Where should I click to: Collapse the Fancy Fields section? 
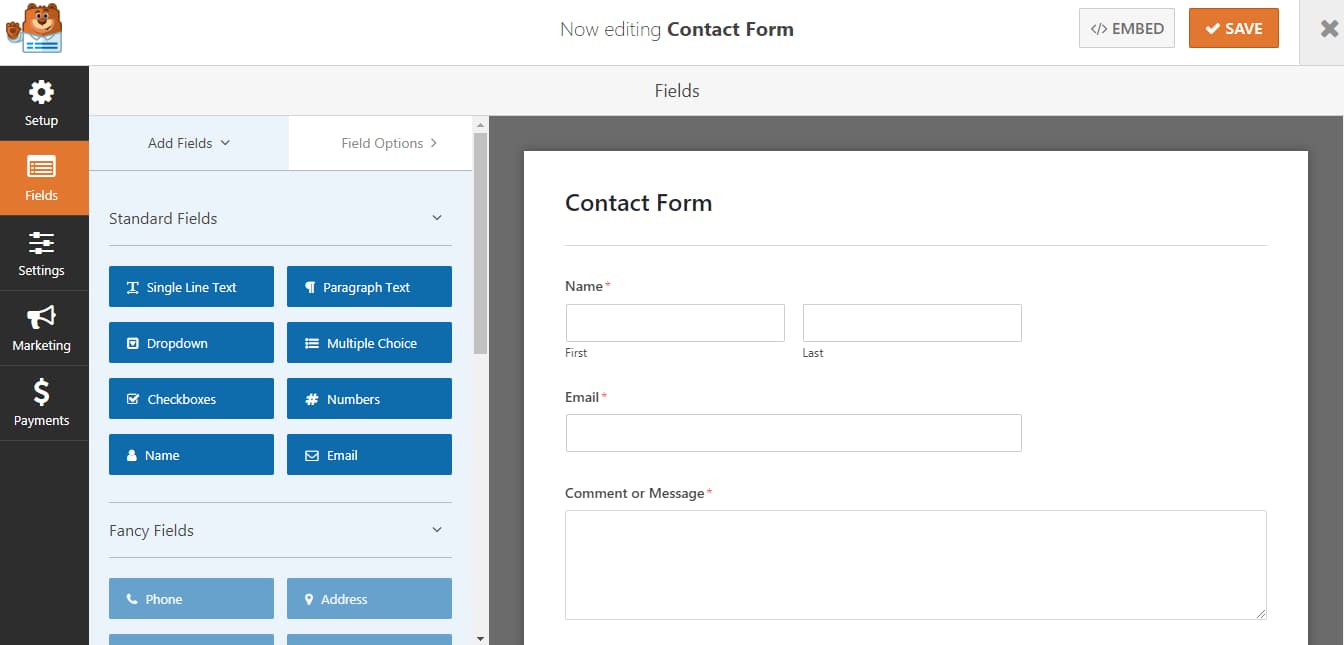point(437,530)
